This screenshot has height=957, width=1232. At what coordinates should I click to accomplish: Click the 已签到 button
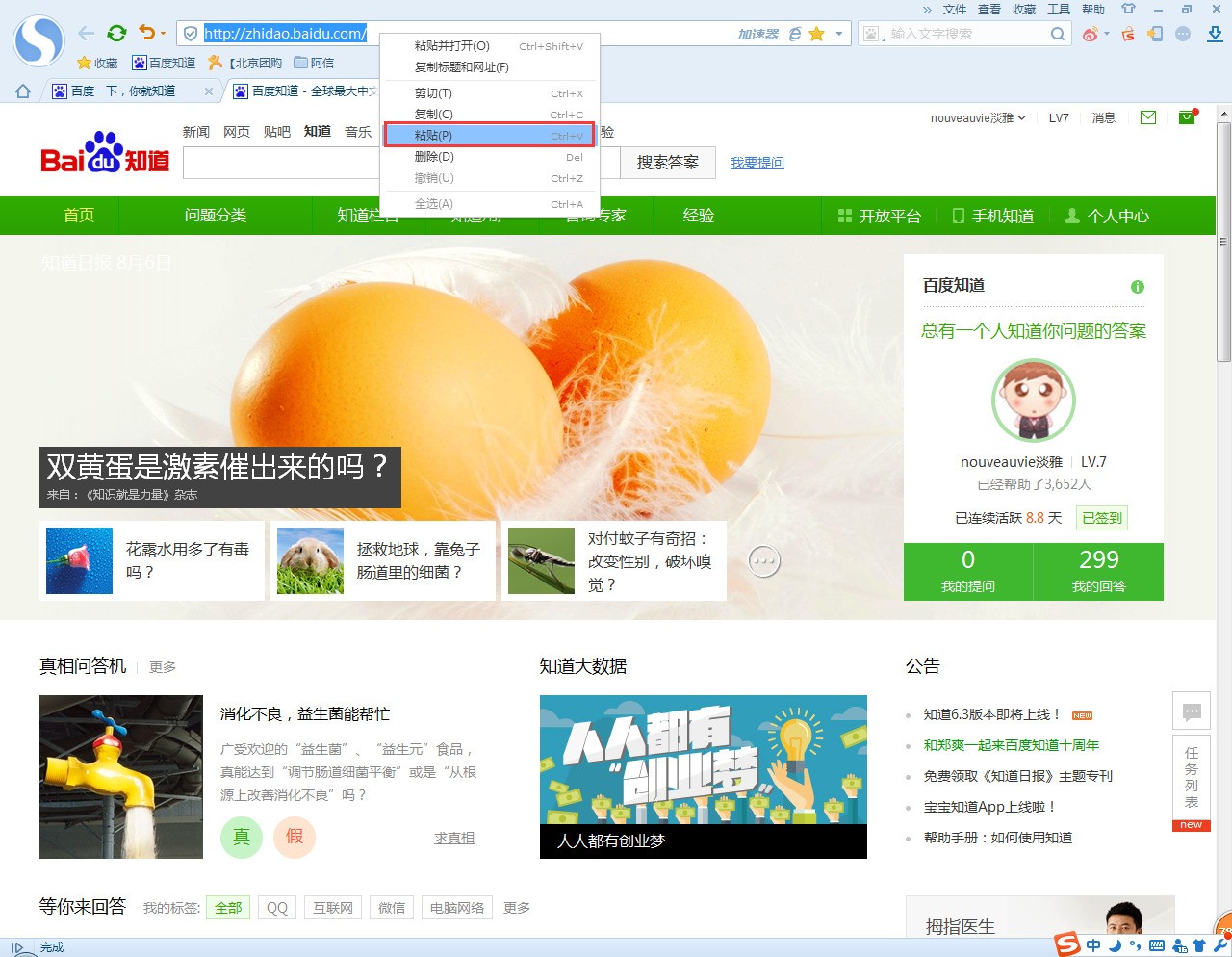[x=1102, y=518]
